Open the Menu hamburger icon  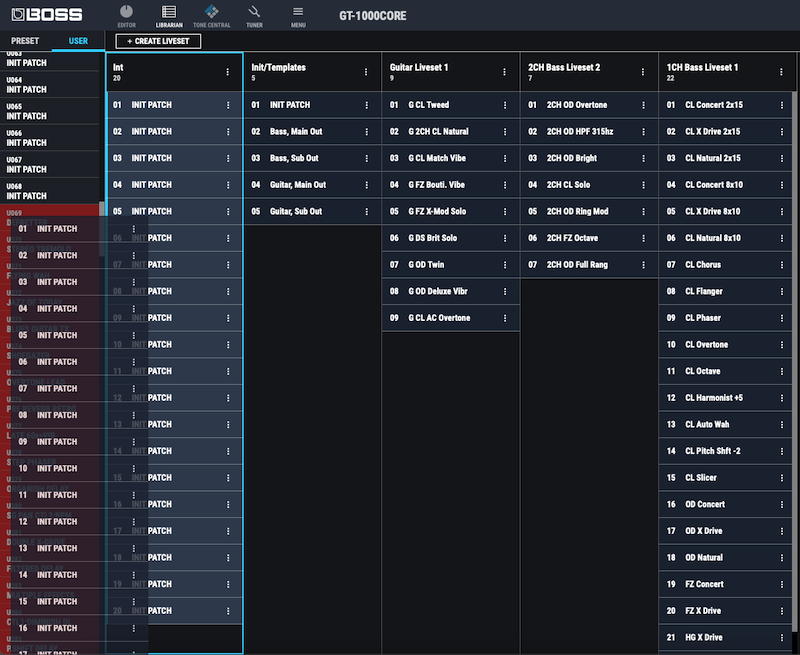pos(298,16)
